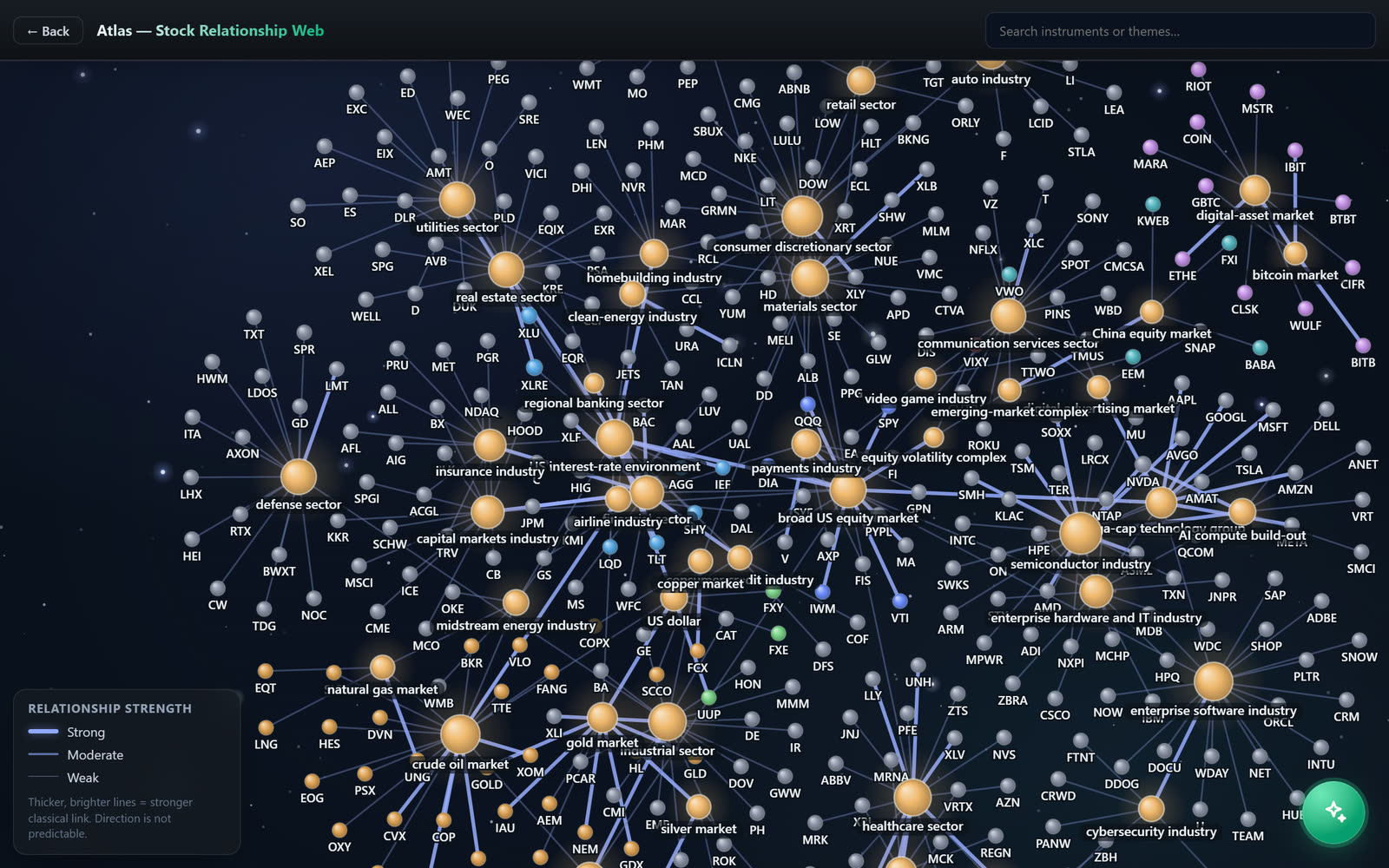Click the QQQ fund node
1389x868 pixels.
(807, 404)
